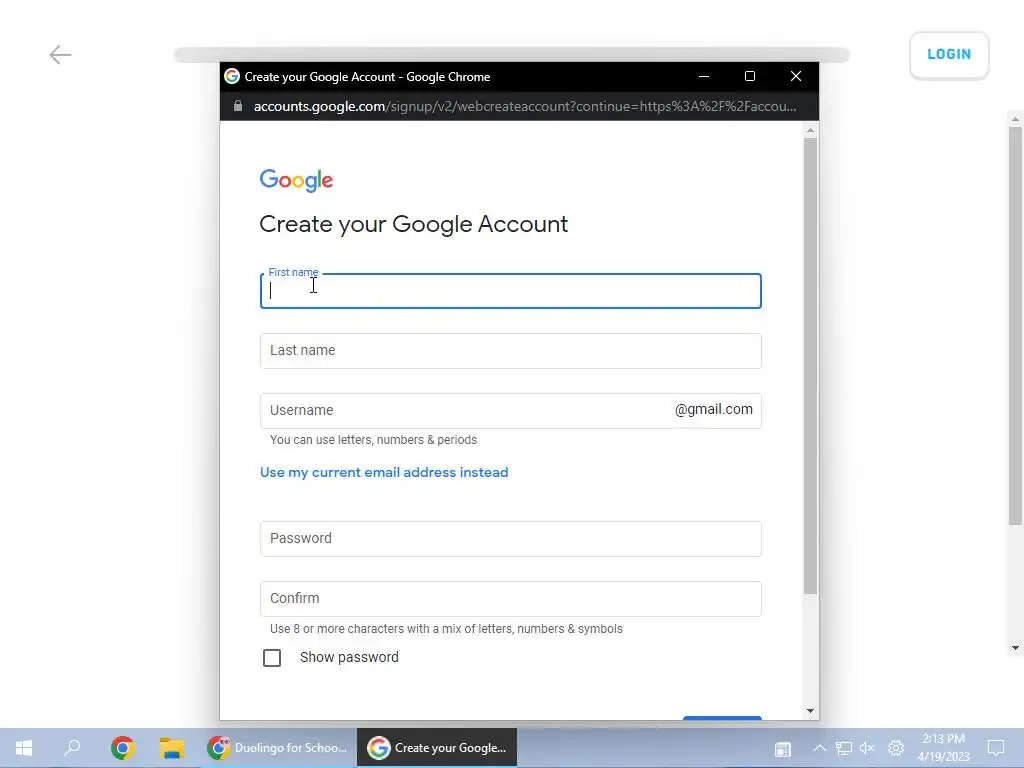Use my current email address instead link
The width and height of the screenshot is (1024, 768).
[x=384, y=472]
